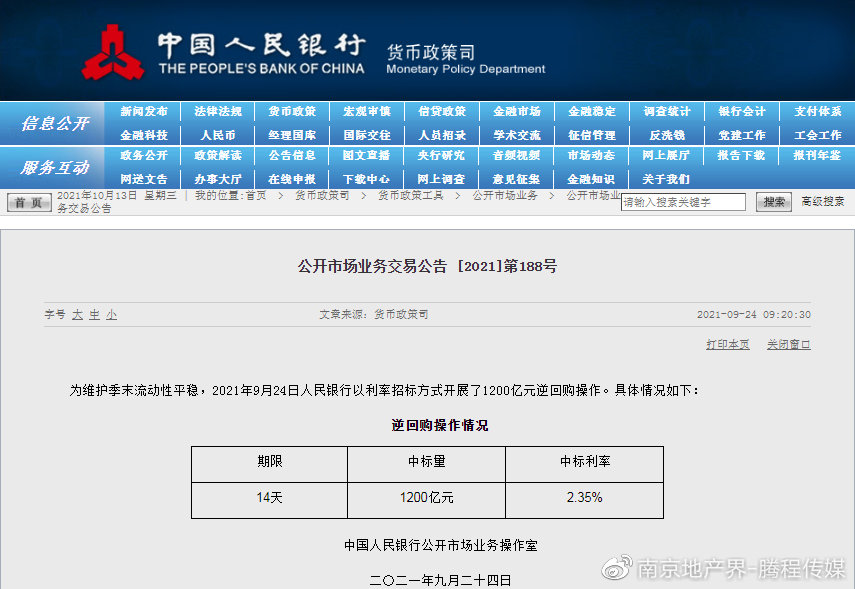Click the People's Bank of China logo emblem
Image resolution: width=855 pixels, height=589 pixels.
tap(113, 52)
